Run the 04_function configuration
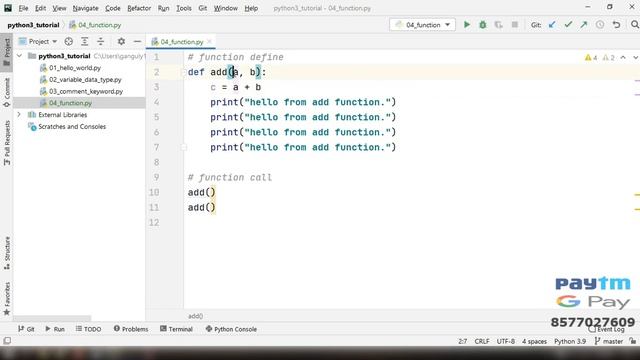 tap(467, 25)
